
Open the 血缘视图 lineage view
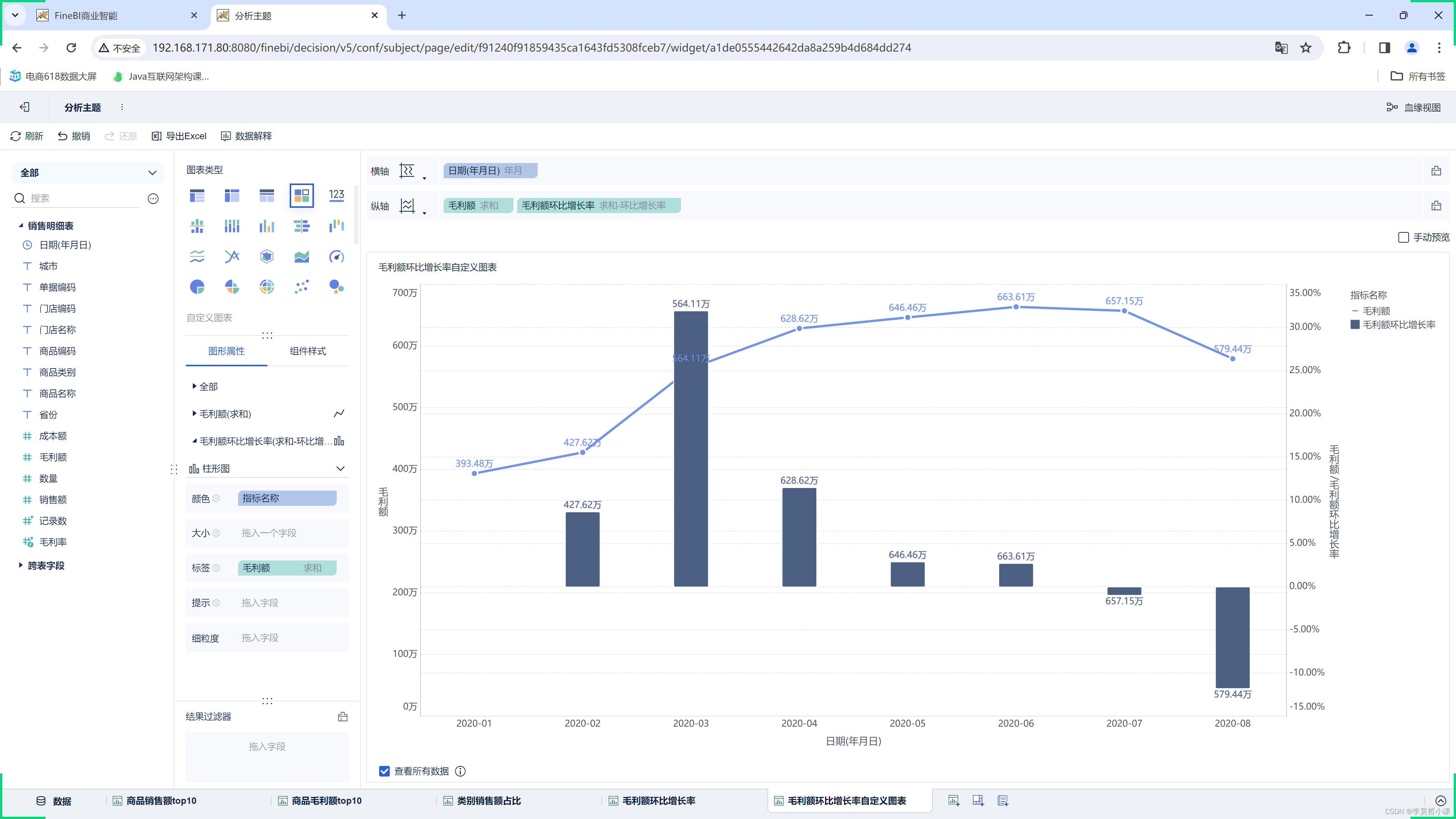click(1414, 107)
